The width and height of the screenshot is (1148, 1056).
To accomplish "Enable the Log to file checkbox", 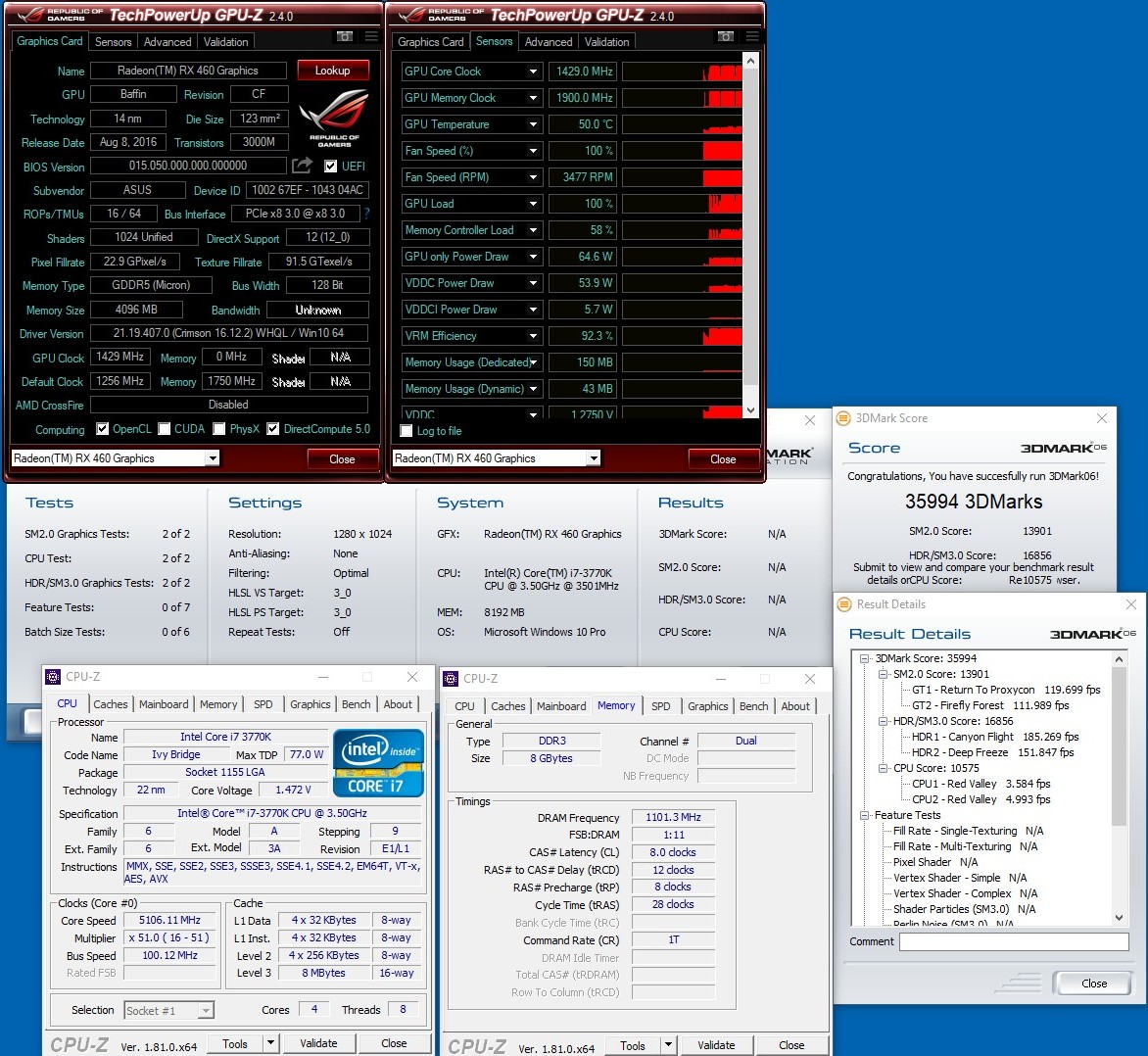I will click(x=407, y=431).
